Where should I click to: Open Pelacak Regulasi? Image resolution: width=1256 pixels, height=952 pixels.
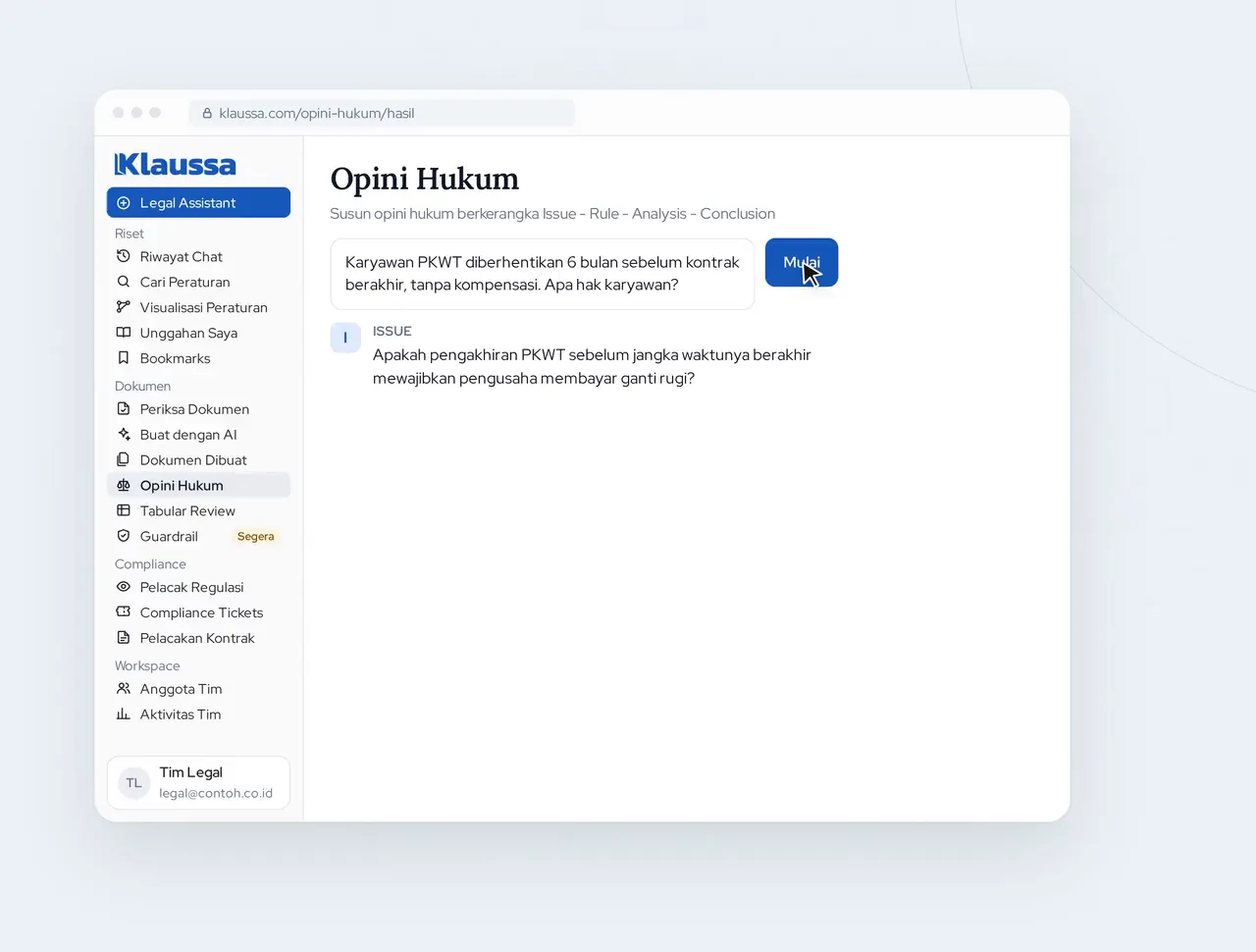tap(198, 587)
